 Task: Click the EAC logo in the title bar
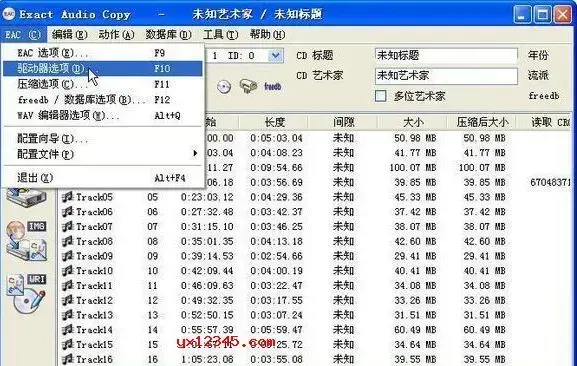point(8,14)
